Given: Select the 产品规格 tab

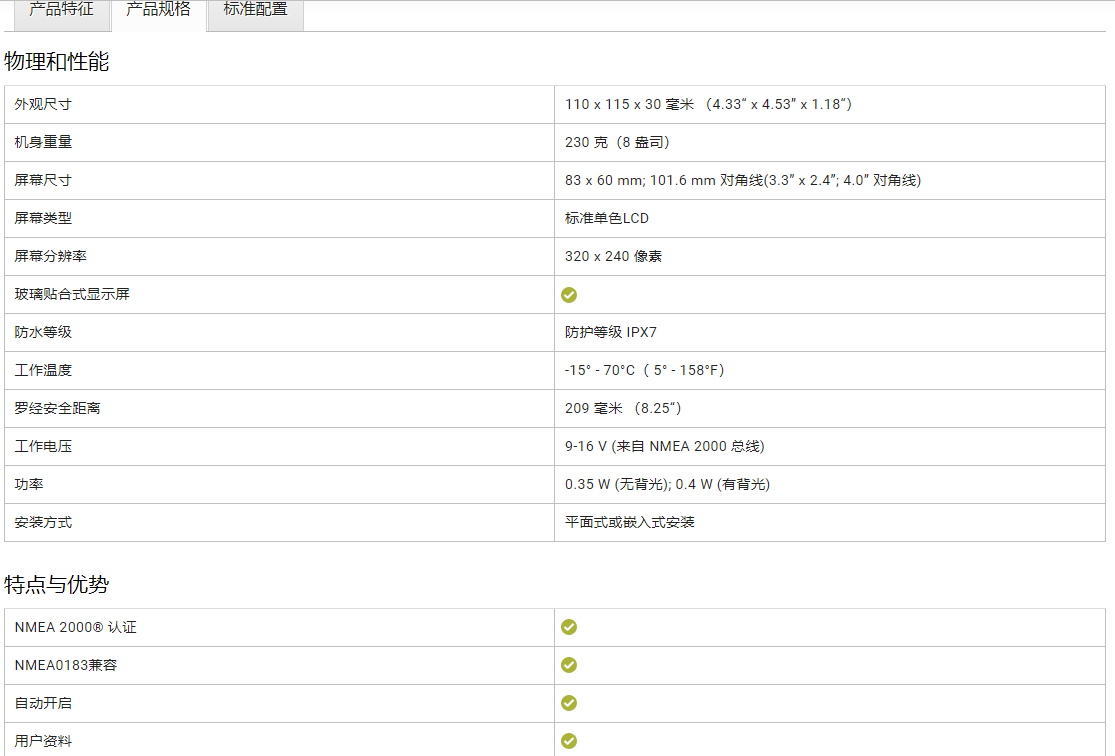Looking at the screenshot, I should pyautogui.click(x=158, y=10).
